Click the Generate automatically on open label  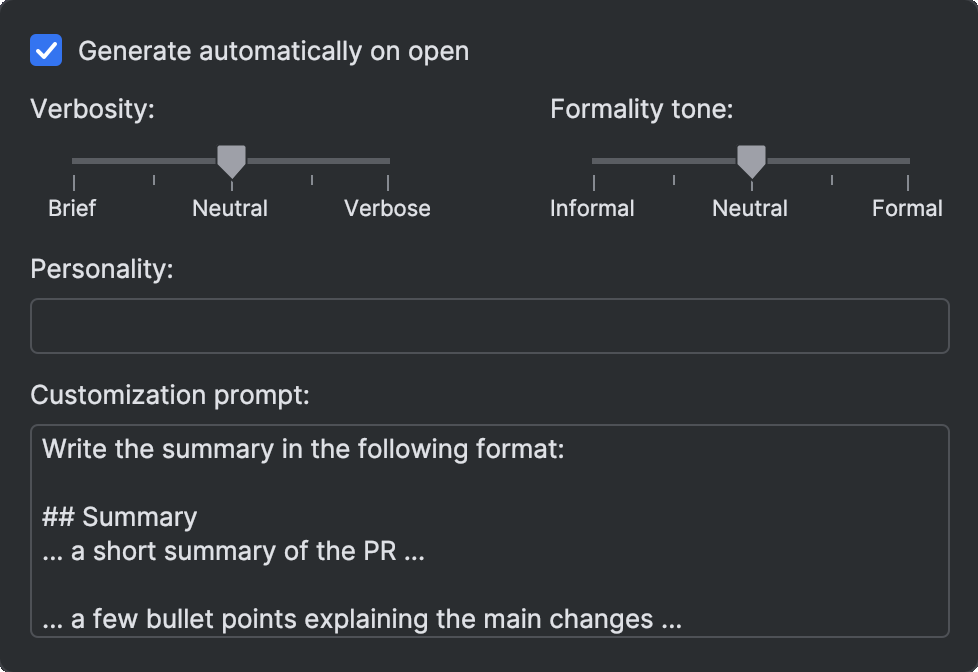tap(274, 50)
